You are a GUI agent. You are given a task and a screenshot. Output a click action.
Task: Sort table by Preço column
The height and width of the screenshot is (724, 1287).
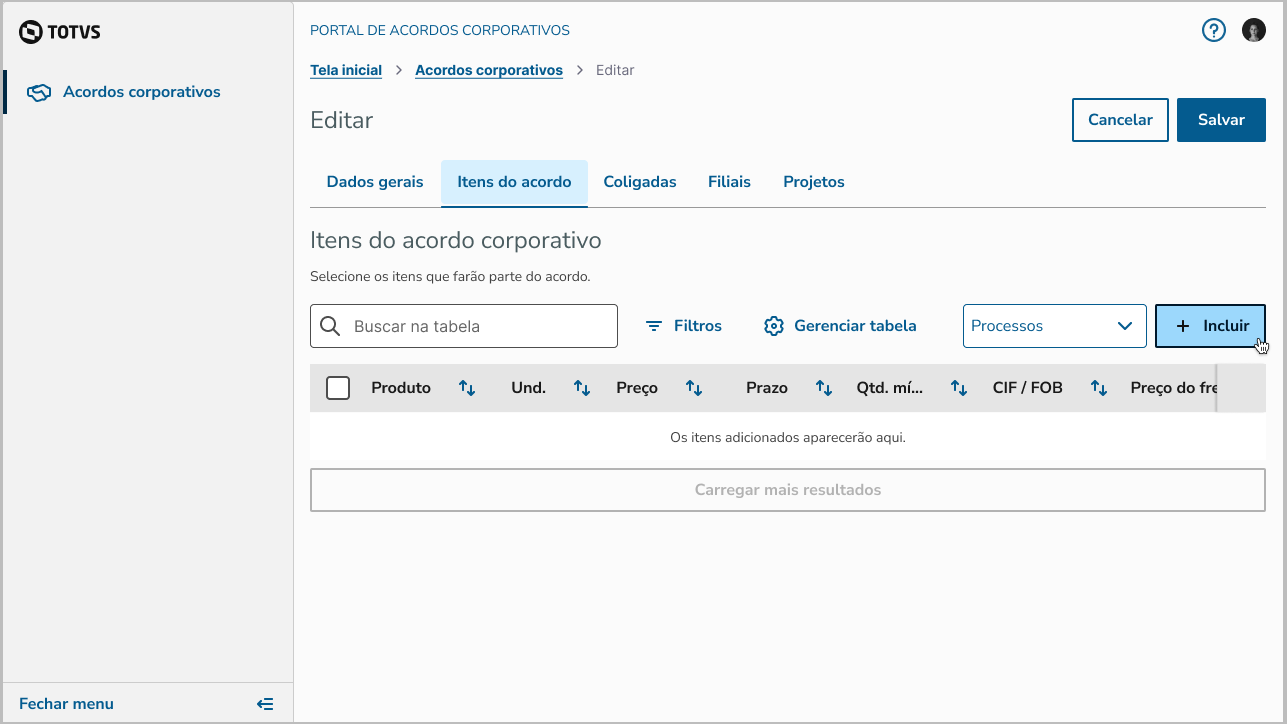(694, 388)
